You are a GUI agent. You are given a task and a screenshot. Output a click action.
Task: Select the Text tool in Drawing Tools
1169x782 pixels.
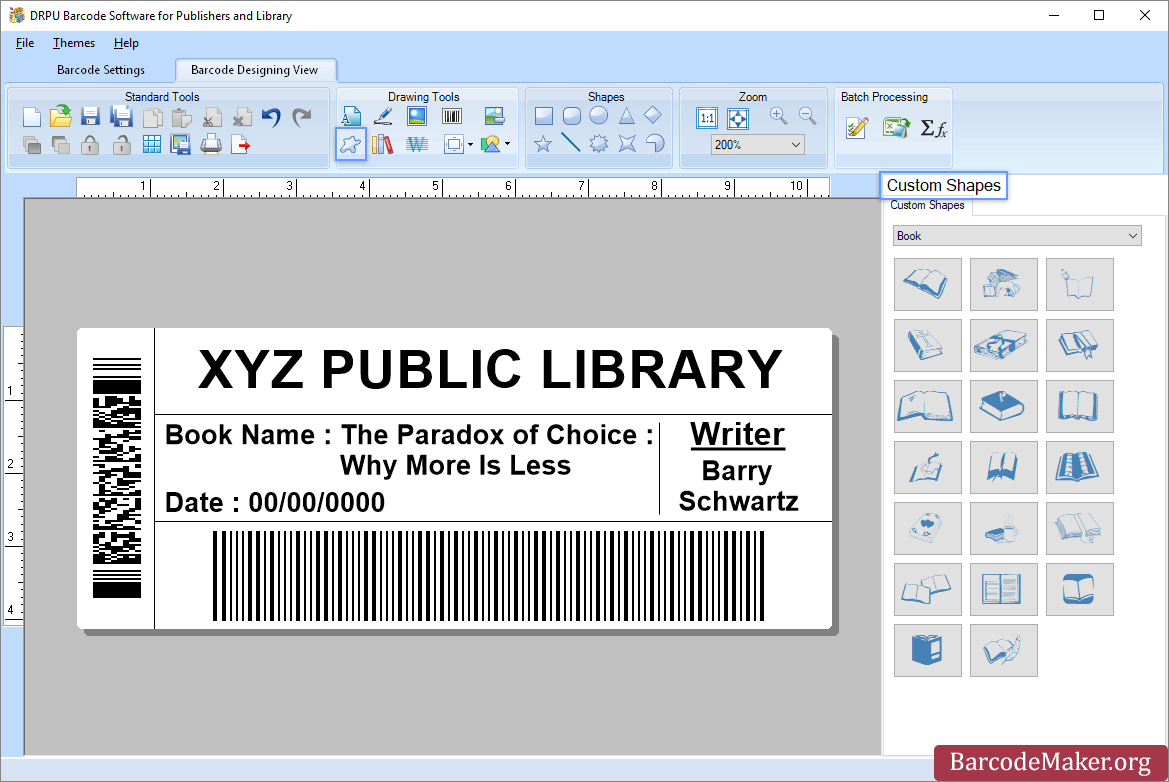351,116
